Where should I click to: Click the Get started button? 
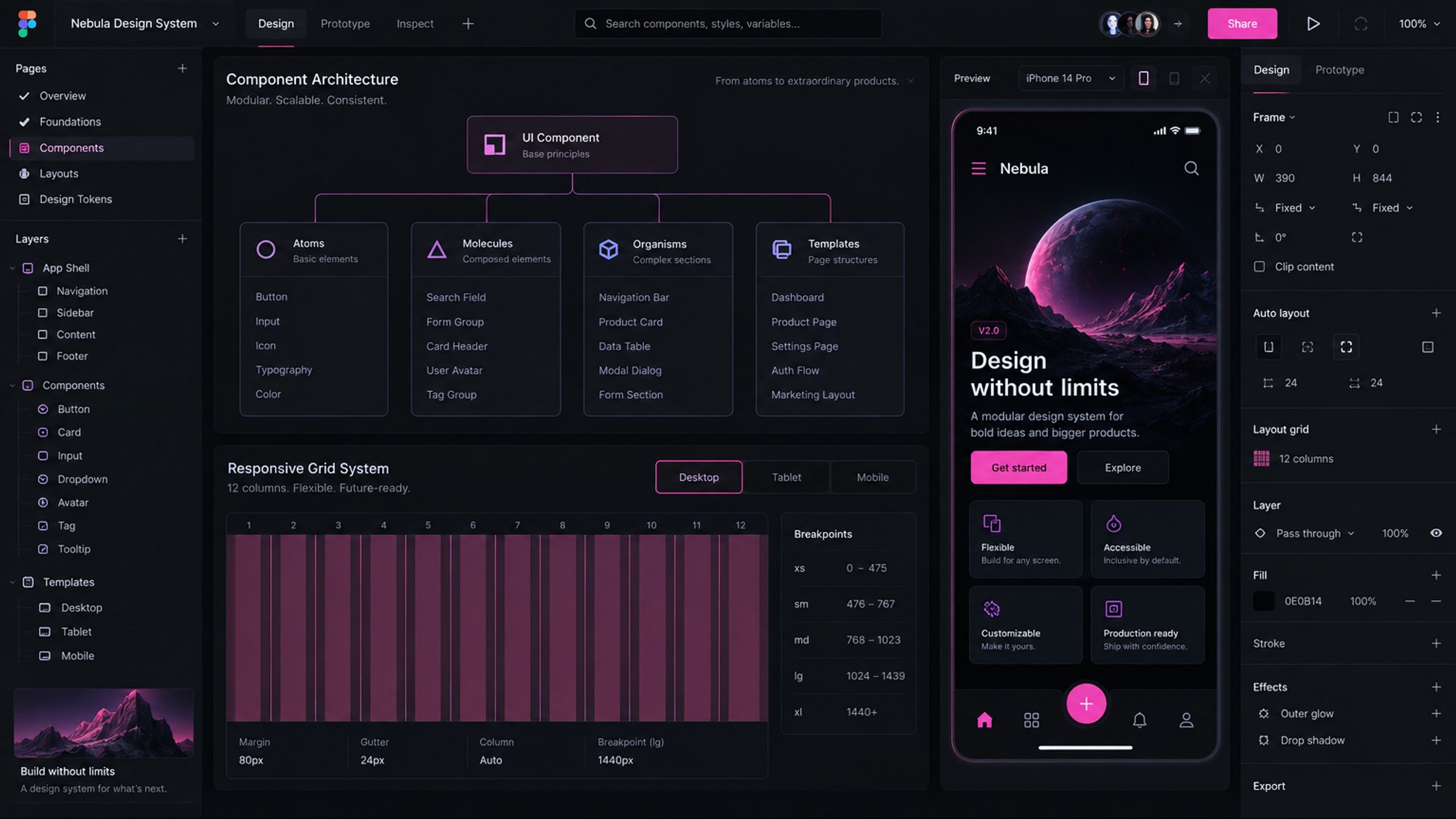point(1019,468)
